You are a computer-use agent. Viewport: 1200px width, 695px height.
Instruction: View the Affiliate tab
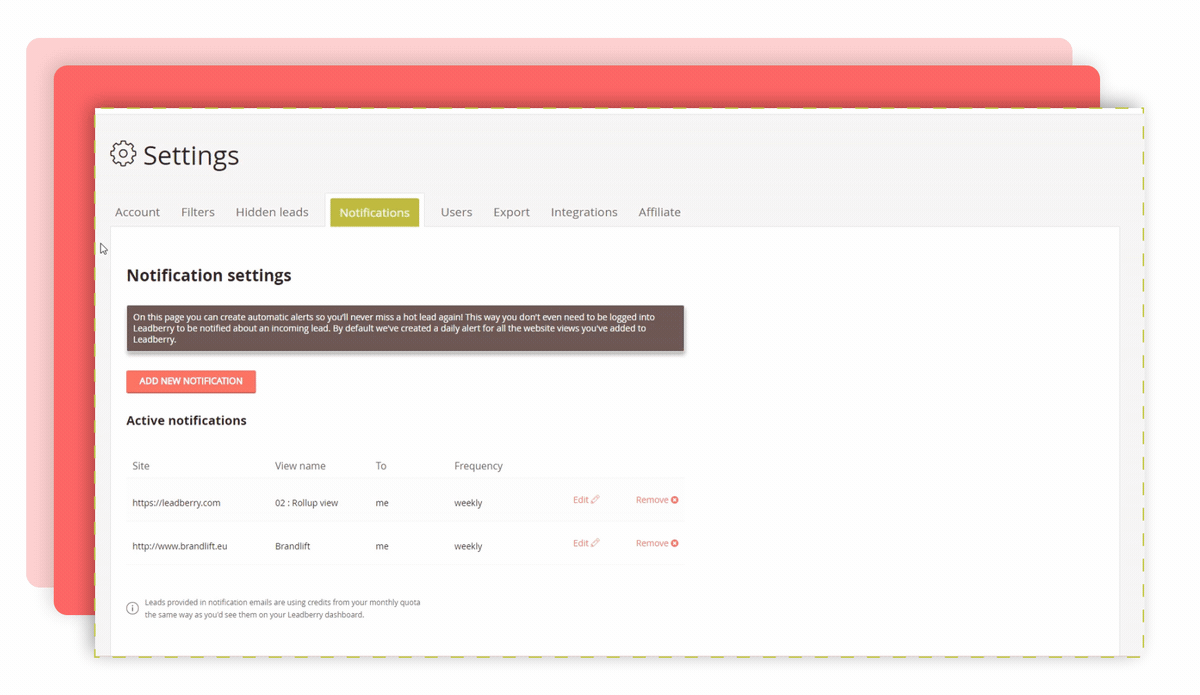pos(660,212)
